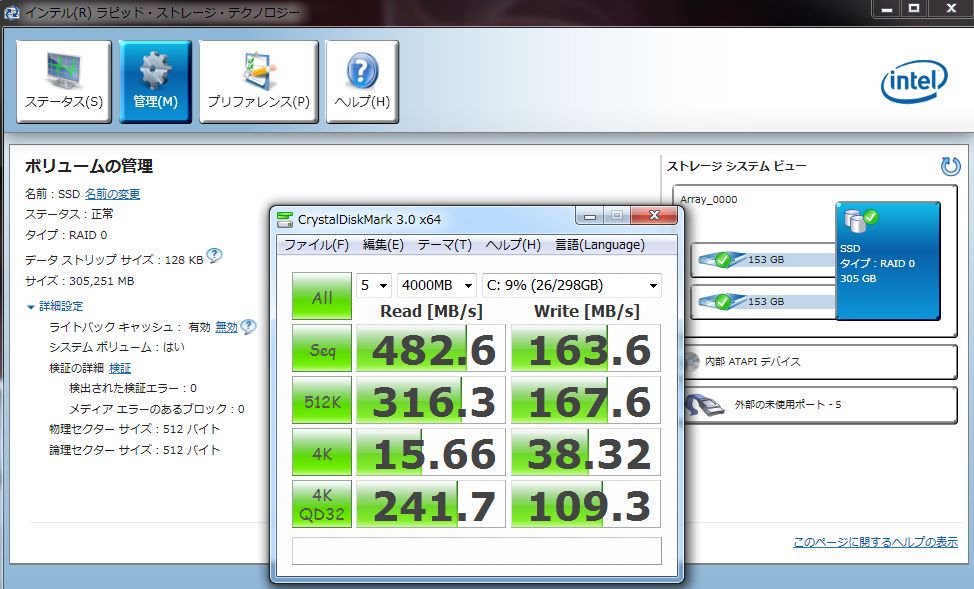Select the internal ATAPI device entry
This screenshot has width=974, height=589.
tap(820, 362)
